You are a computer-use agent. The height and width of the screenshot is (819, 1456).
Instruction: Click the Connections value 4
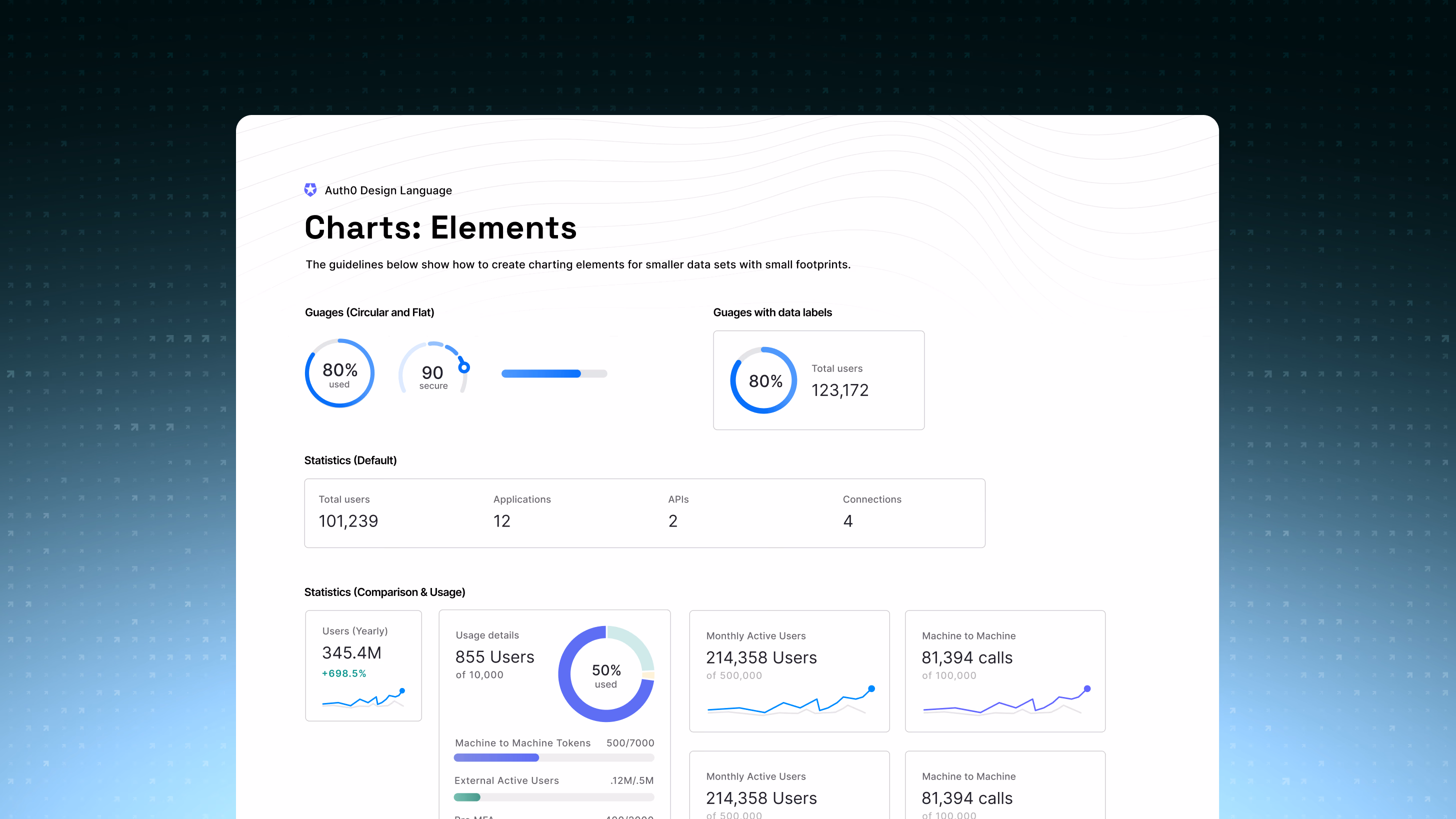(848, 520)
